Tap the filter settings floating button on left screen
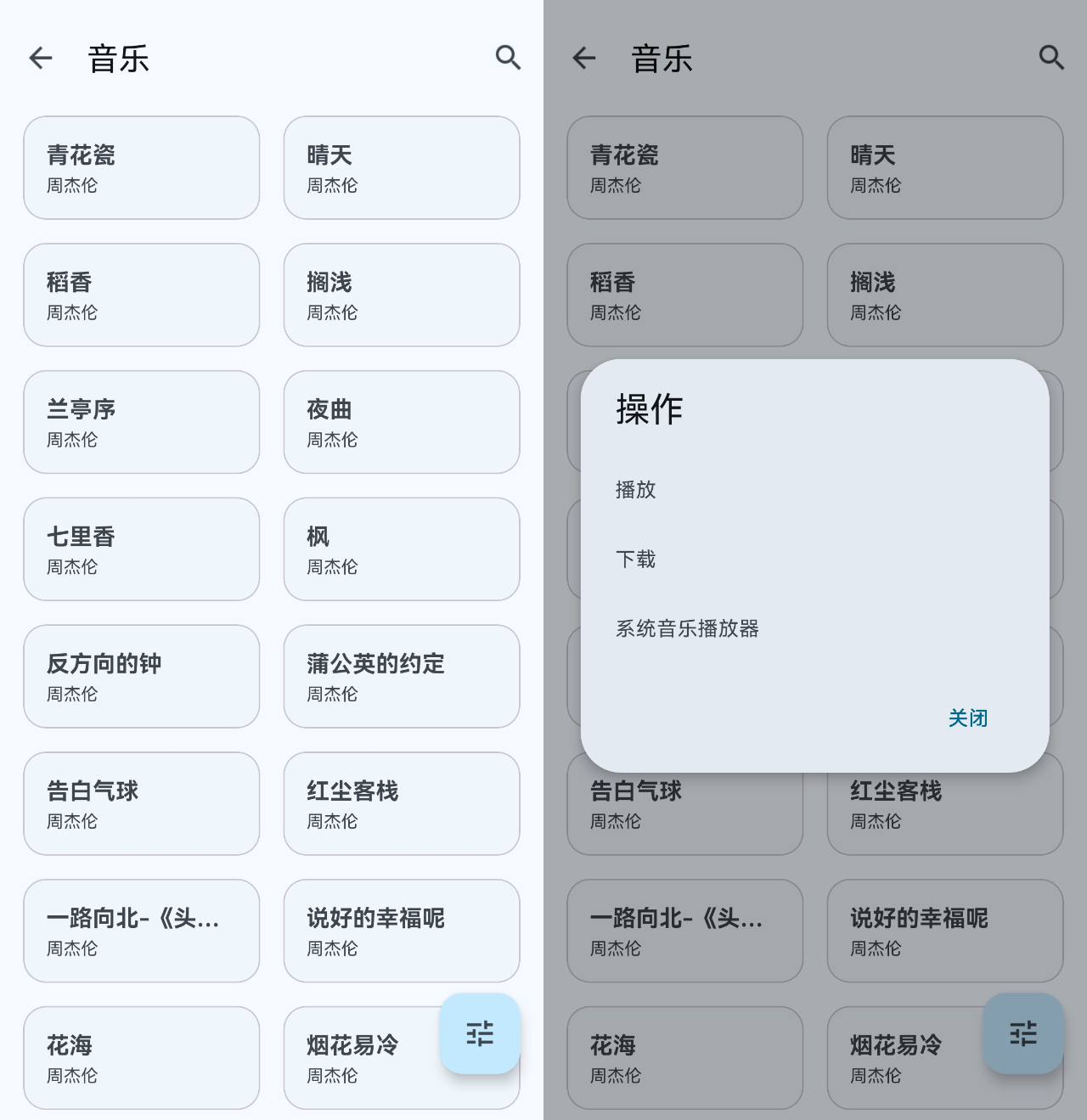Screen dimensions: 1087x1120 pos(480,1033)
